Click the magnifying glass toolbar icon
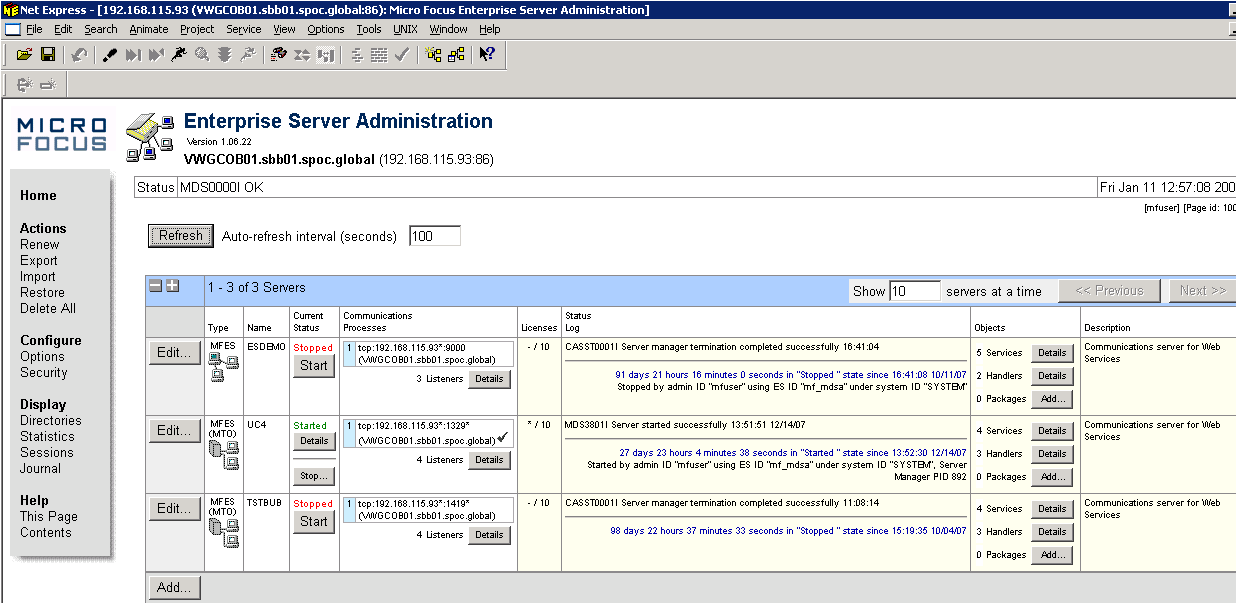Image resolution: width=1236 pixels, height=603 pixels. coord(202,54)
